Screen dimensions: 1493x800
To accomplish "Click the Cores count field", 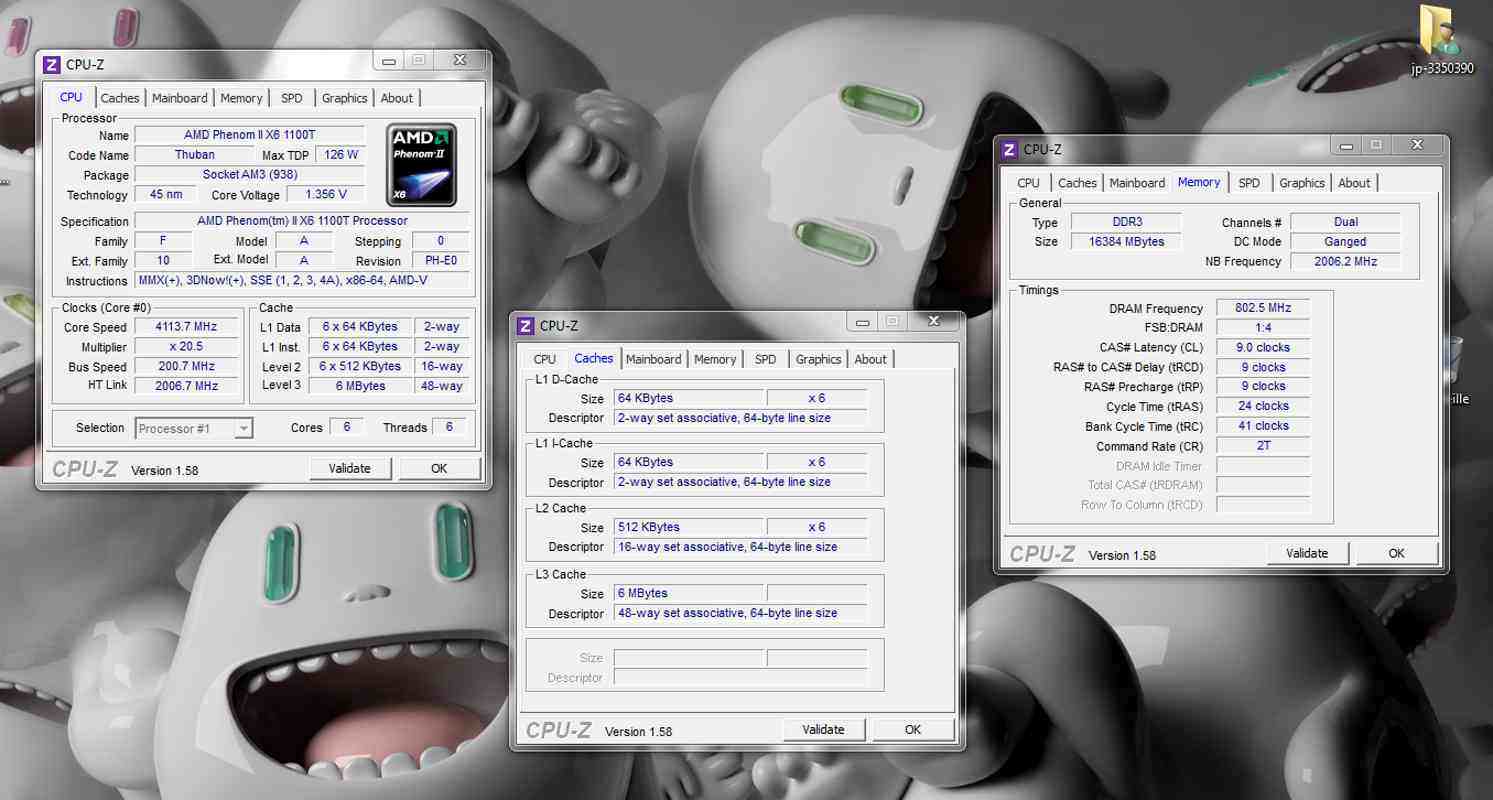I will 347,427.
